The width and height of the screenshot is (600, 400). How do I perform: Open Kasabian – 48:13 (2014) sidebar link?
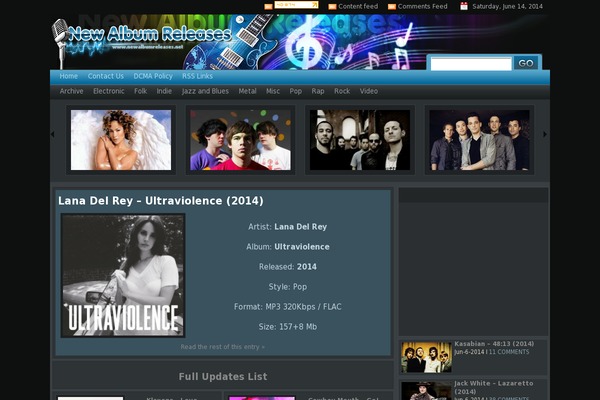pyautogui.click(x=494, y=344)
